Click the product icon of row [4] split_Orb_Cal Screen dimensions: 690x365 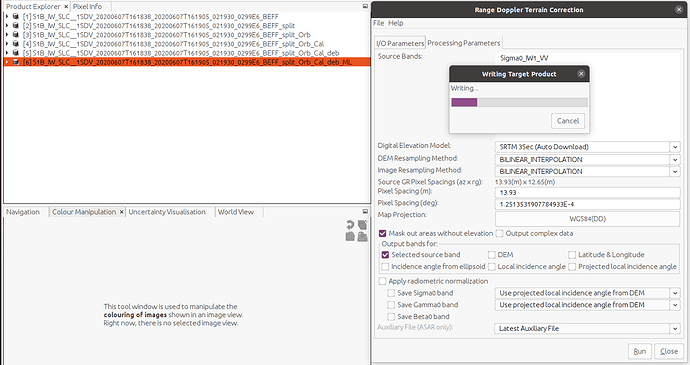(16, 44)
